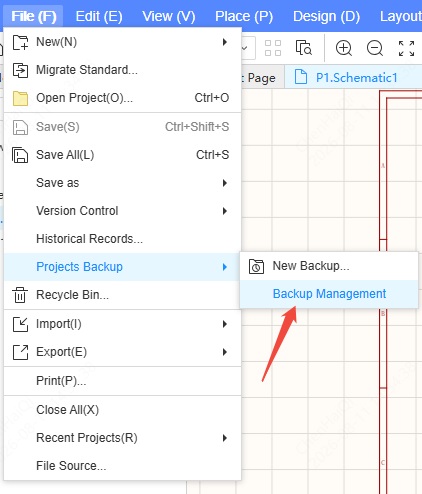
Task: Expand the Version Control submenu arrow
Action: coord(225,211)
